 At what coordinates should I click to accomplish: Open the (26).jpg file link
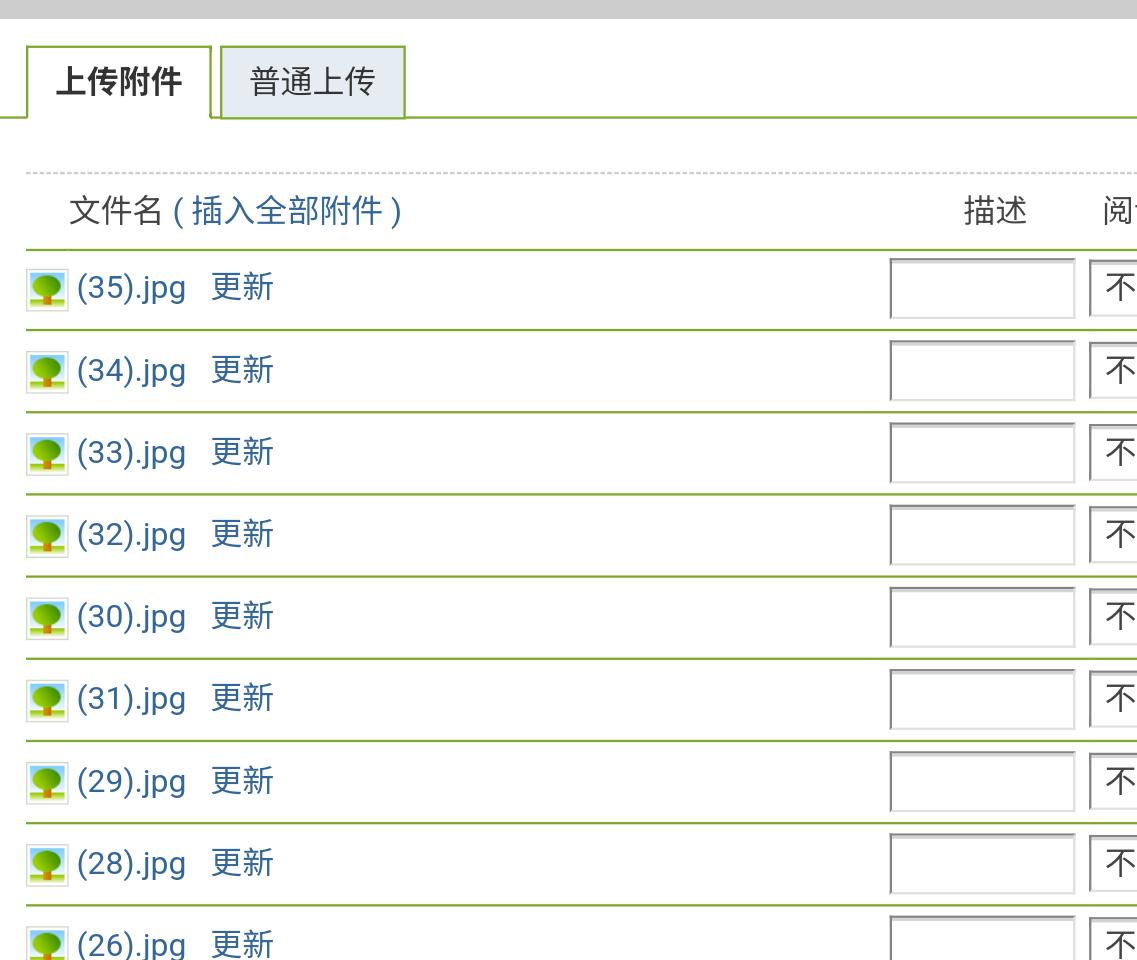pos(131,944)
